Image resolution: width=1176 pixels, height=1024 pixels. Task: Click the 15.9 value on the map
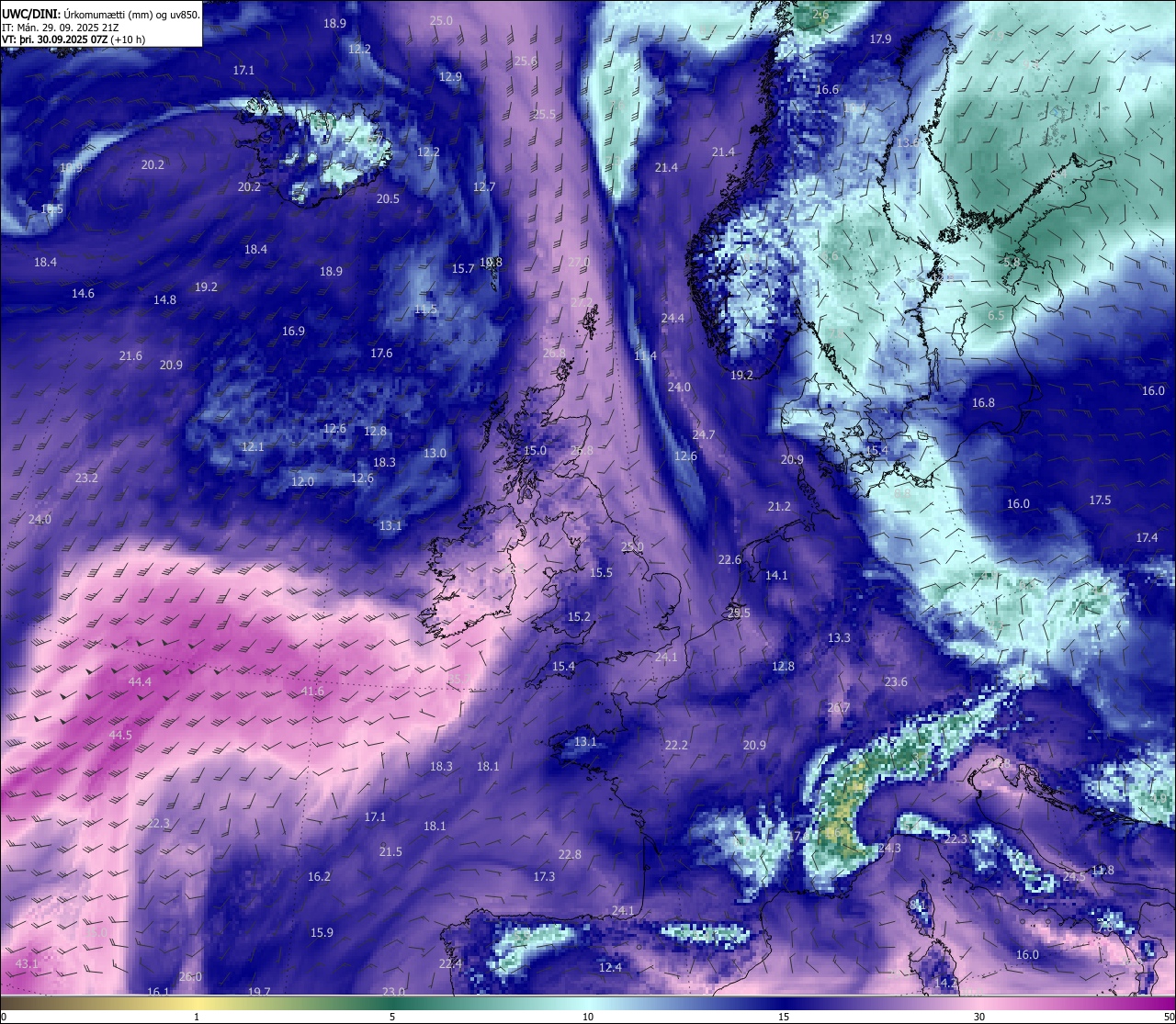322,932
